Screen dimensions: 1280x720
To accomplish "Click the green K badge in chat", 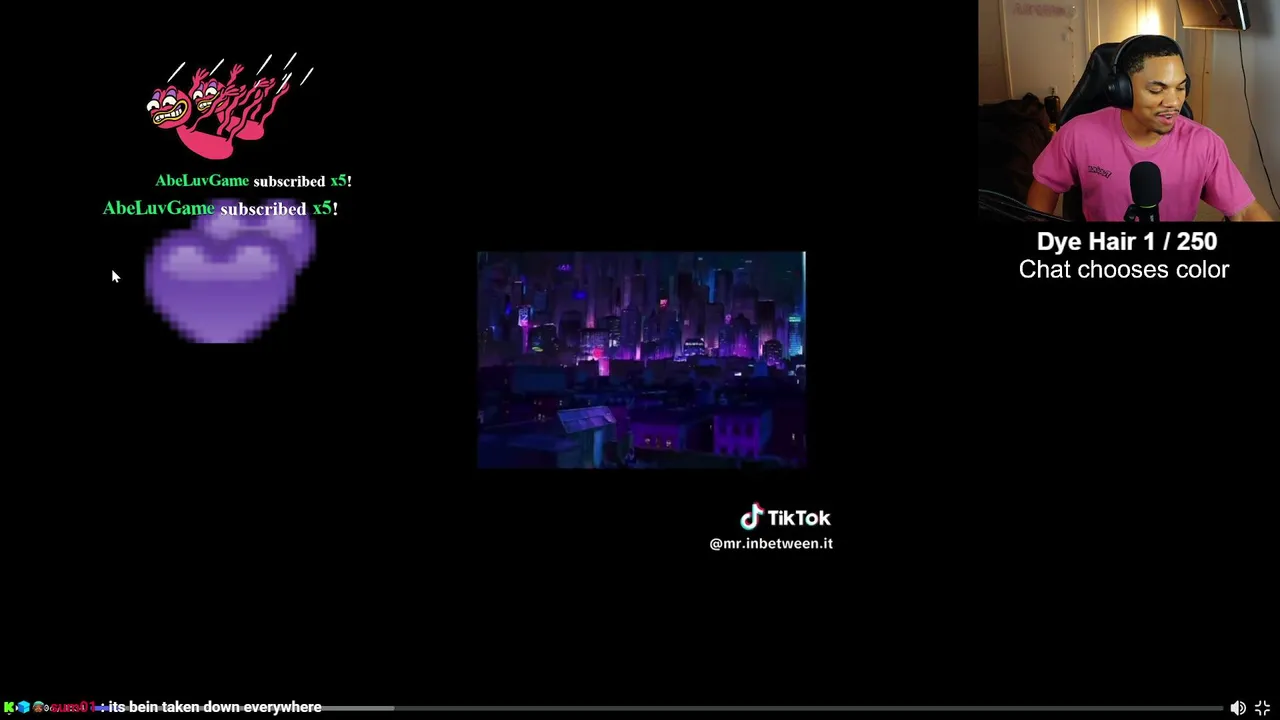I will [9, 708].
